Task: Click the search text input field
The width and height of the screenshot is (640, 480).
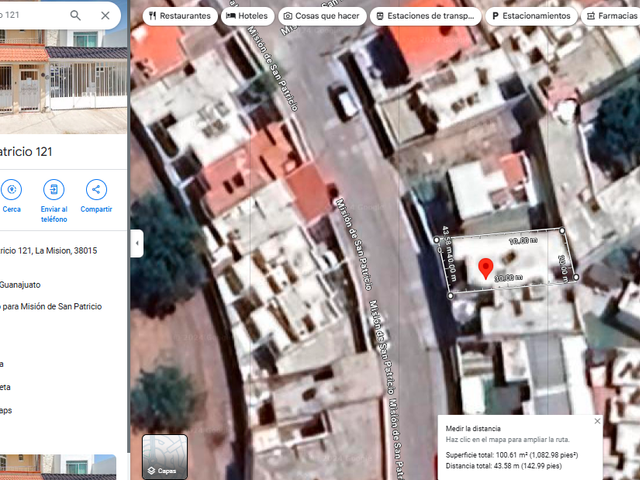Action: [x=33, y=16]
